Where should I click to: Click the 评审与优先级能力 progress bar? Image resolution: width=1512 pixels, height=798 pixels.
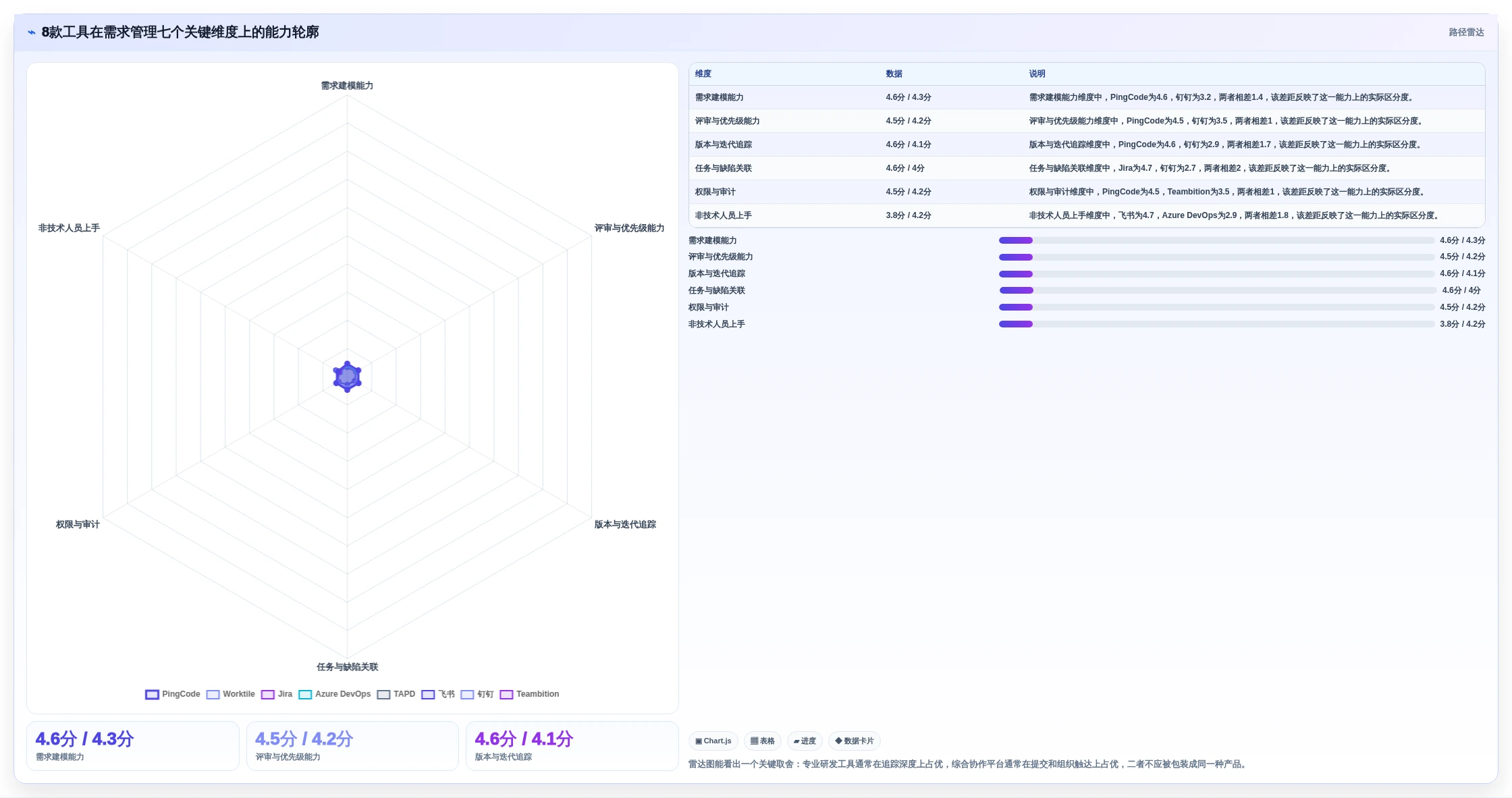[x=1216, y=257]
